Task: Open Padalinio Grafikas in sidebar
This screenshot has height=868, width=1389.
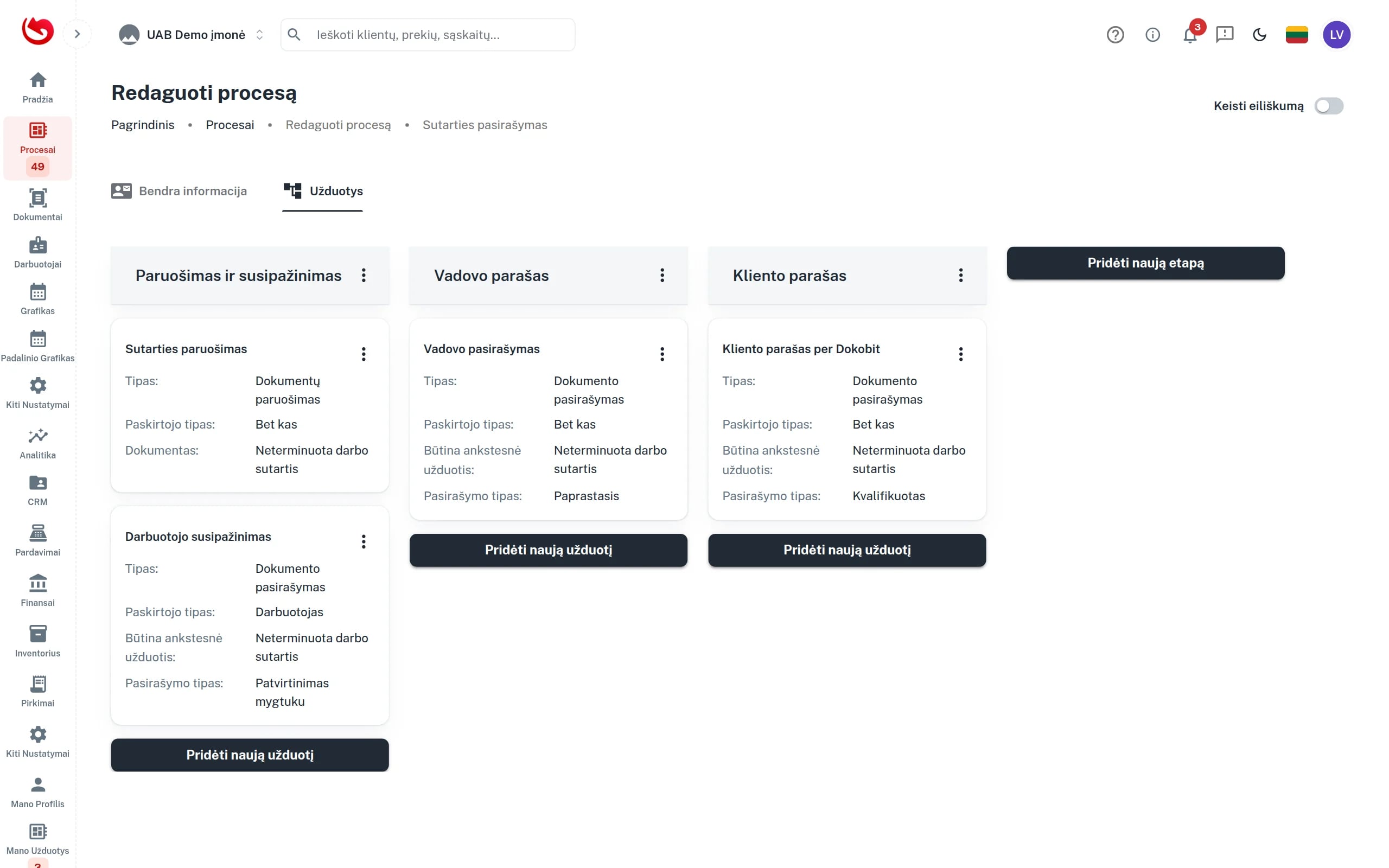Action: pyautogui.click(x=37, y=346)
